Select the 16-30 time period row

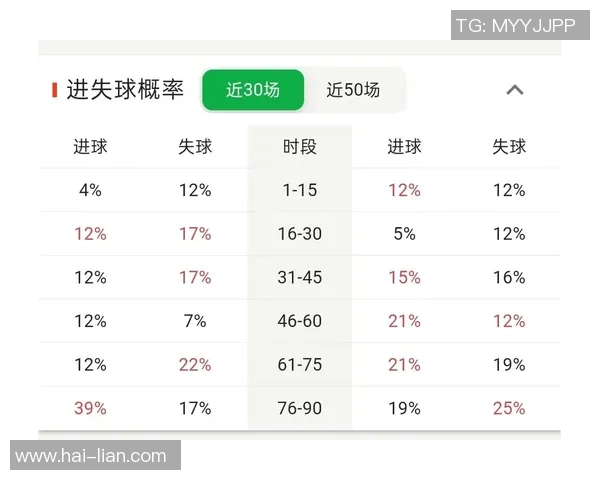point(300,234)
